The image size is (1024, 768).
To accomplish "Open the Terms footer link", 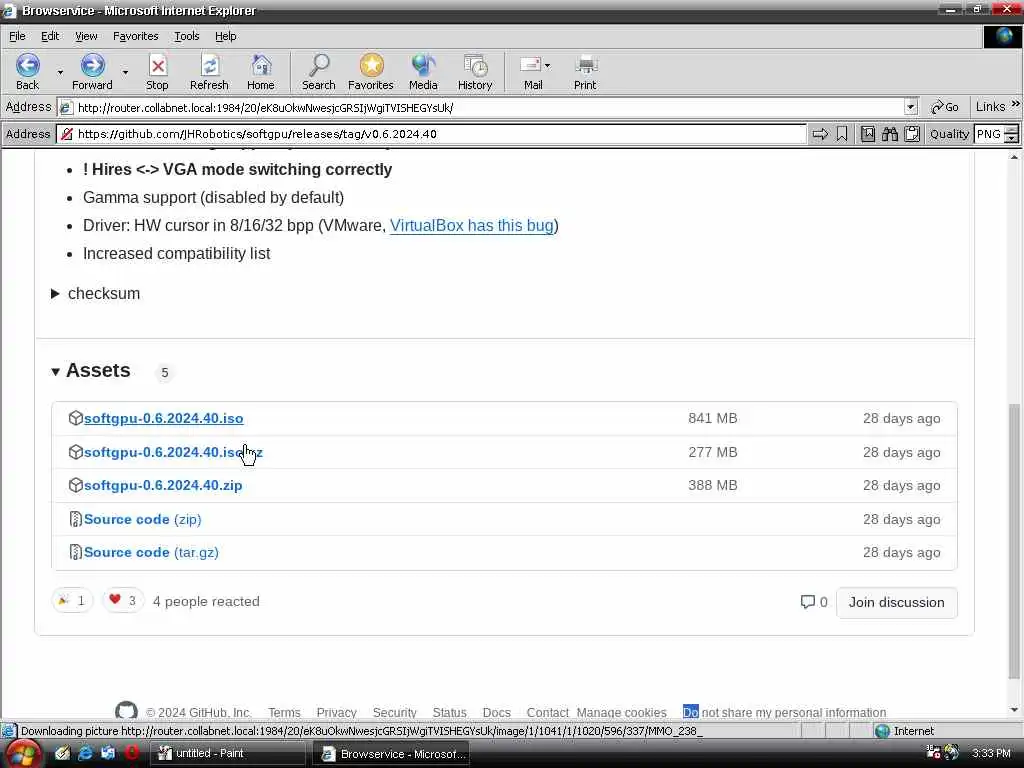I will 284,712.
